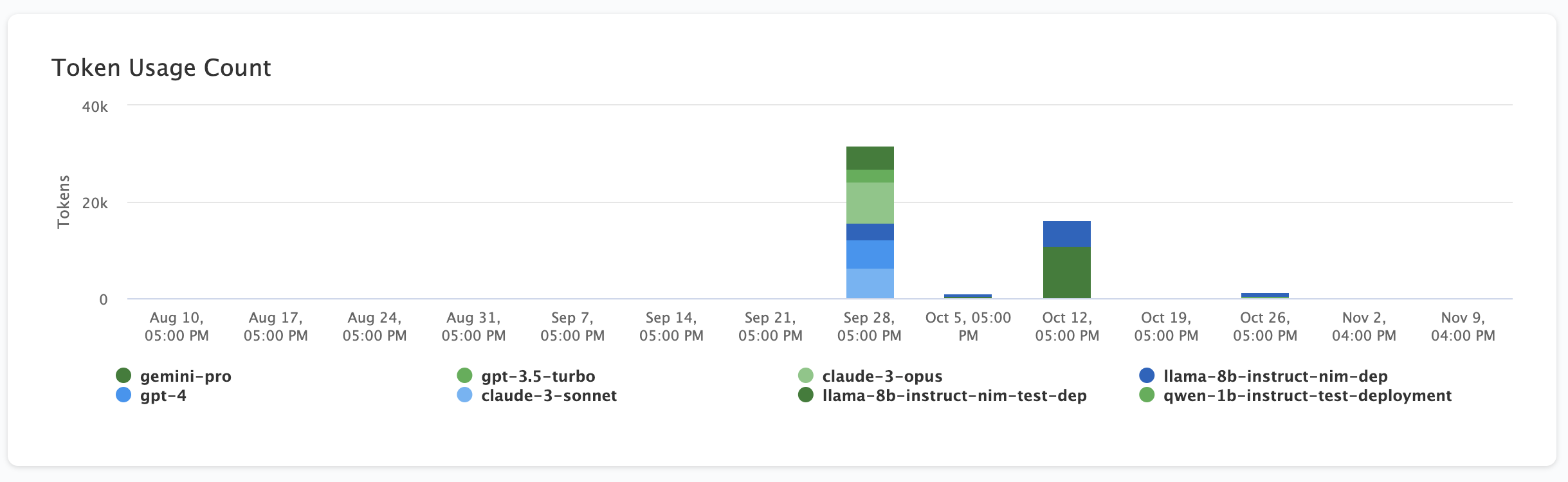The image size is (1568, 482).
Task: Click the Token Usage Count chart title
Action: click(x=161, y=67)
